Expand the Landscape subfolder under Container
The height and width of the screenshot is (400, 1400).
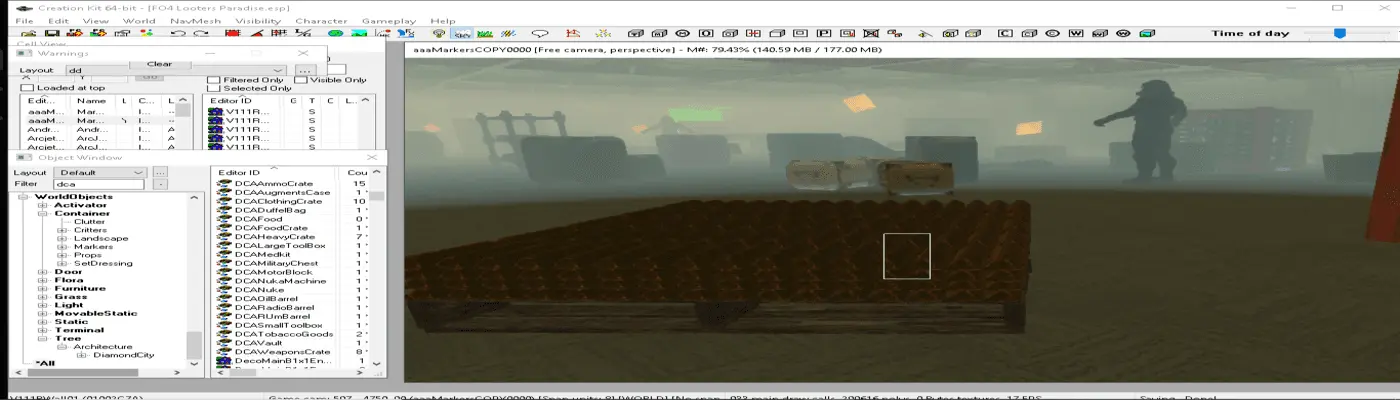click(62, 238)
